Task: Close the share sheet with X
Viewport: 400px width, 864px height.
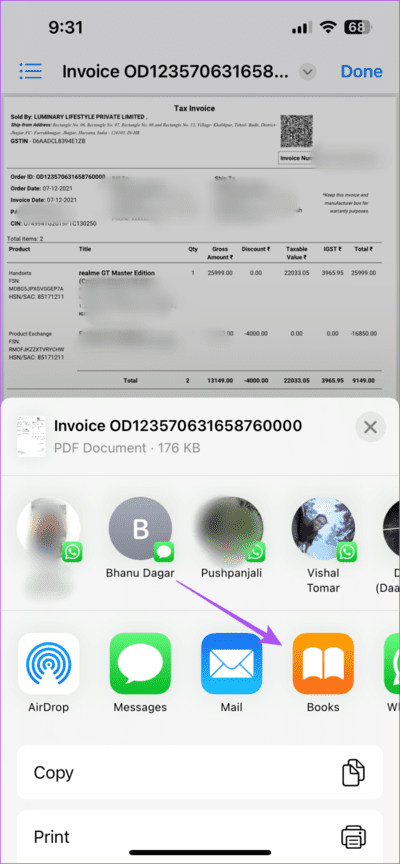Action: pyautogui.click(x=370, y=426)
